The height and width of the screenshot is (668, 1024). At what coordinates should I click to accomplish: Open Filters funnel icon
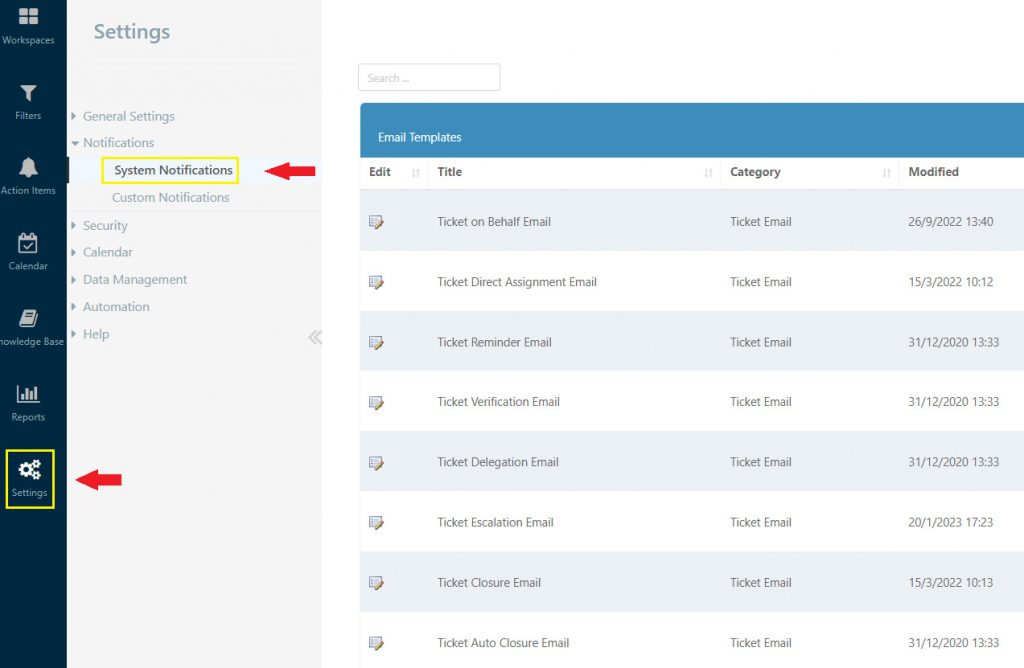28,93
